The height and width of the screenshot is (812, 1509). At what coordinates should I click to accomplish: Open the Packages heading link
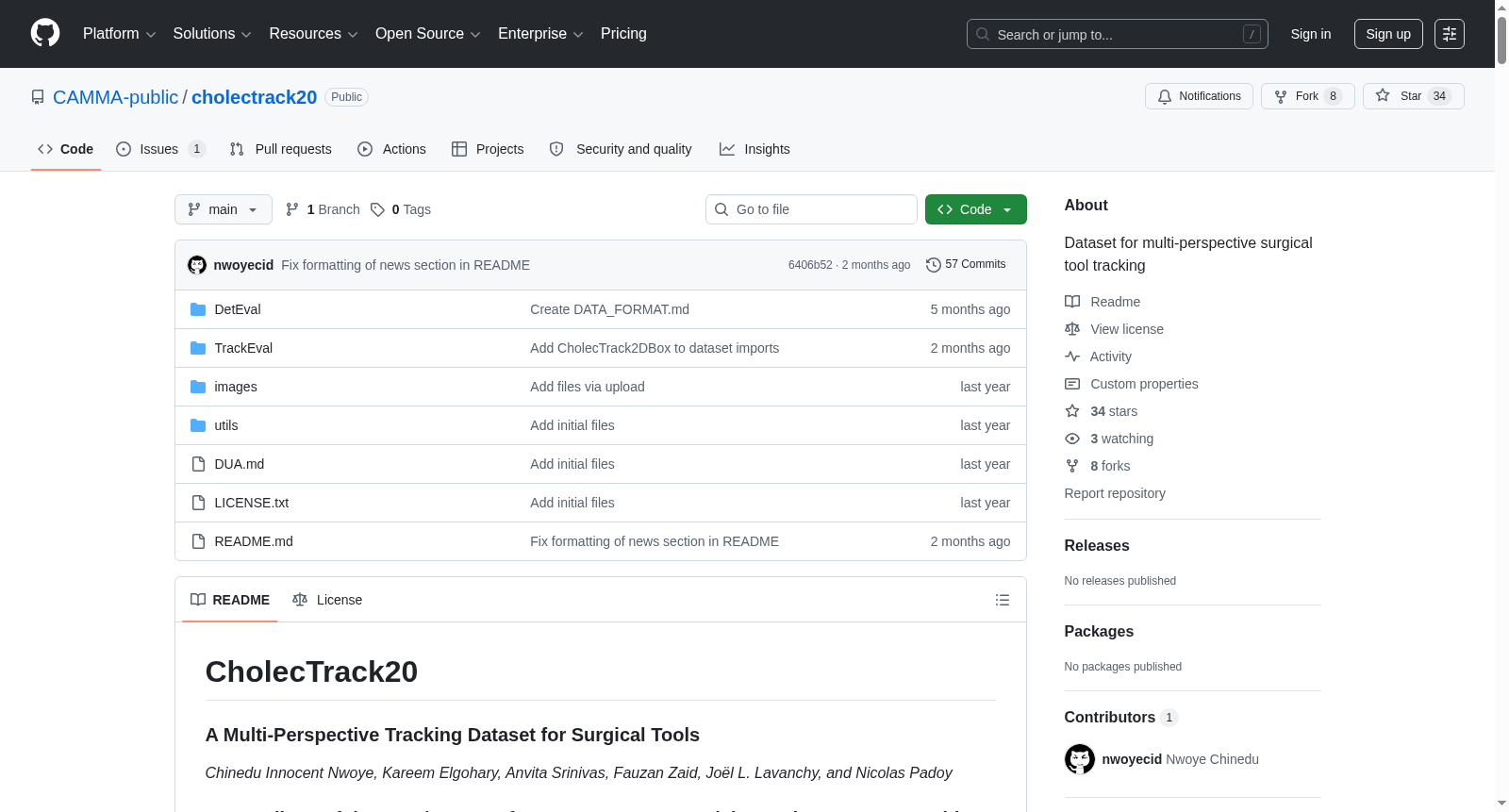click(x=1099, y=632)
